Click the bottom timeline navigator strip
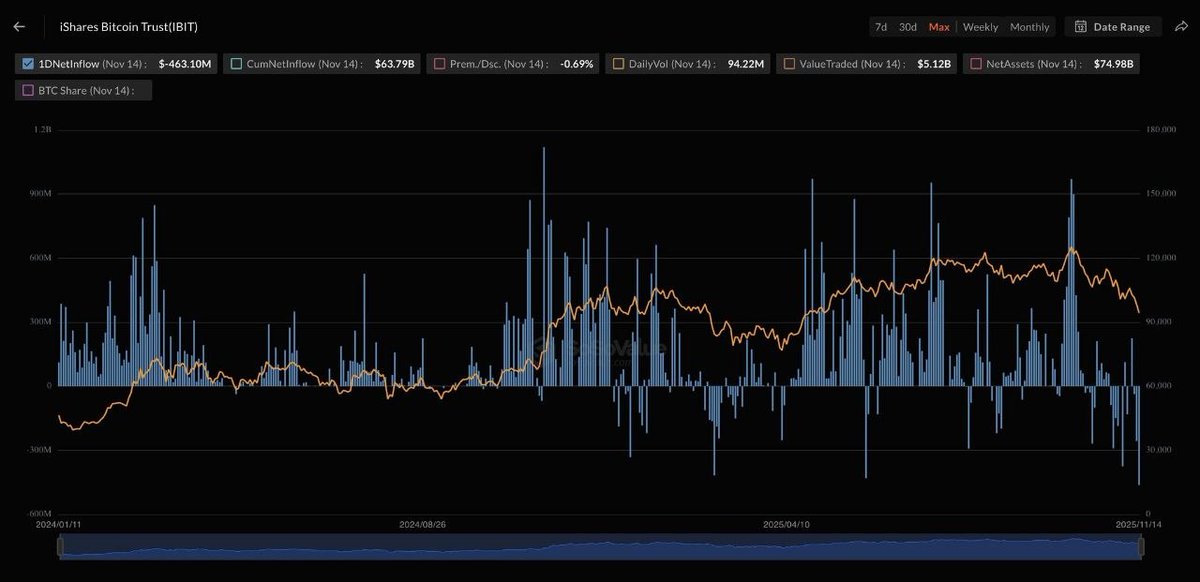The width and height of the screenshot is (1200, 582). pyautogui.click(x=600, y=547)
